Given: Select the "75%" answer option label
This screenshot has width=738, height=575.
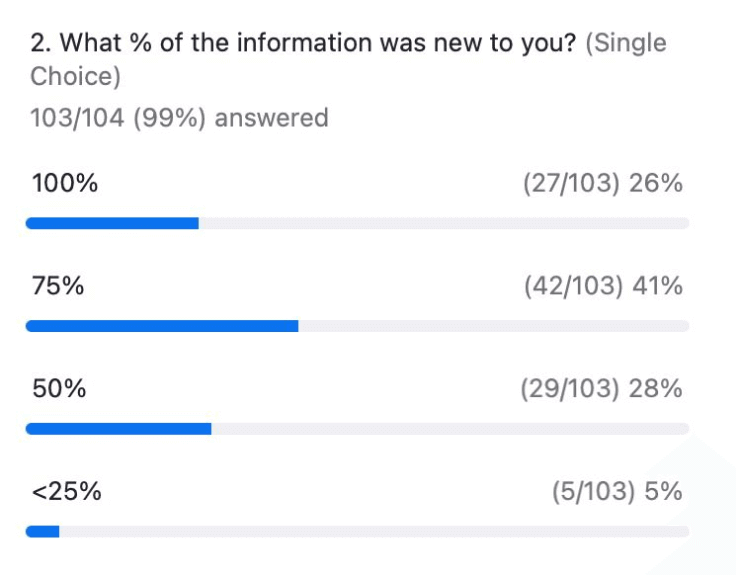Looking at the screenshot, I should tap(58, 287).
